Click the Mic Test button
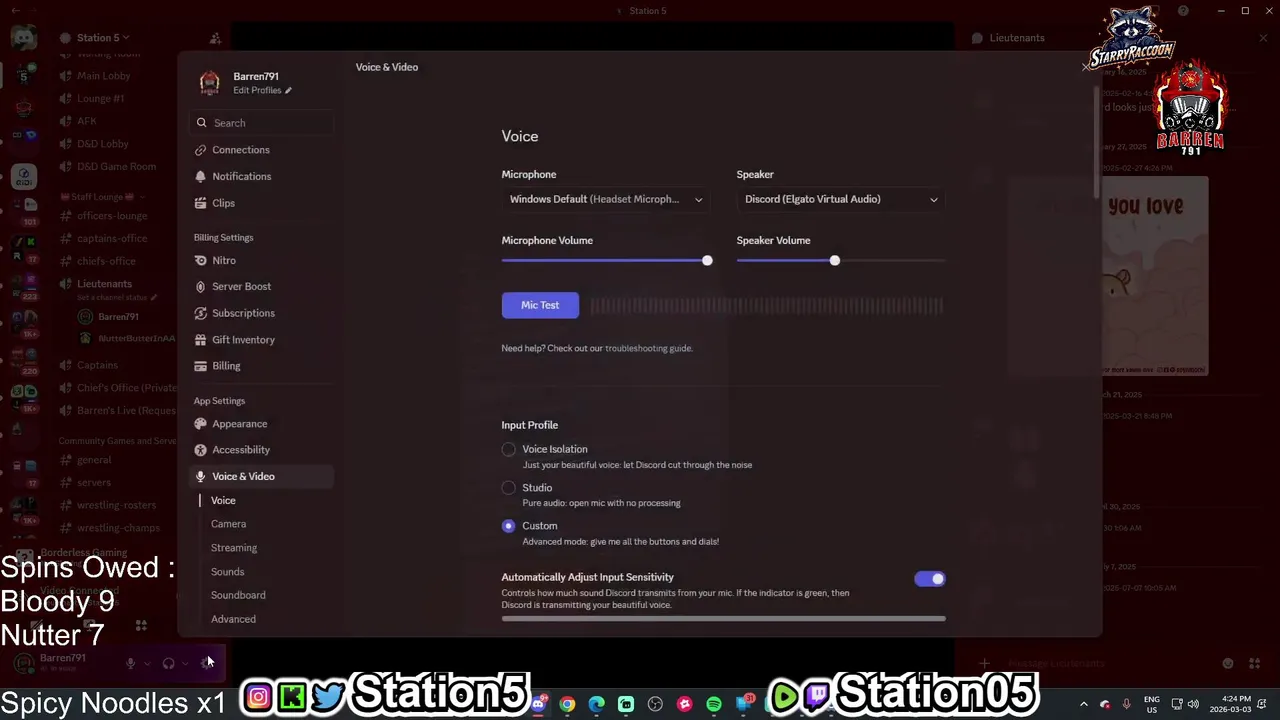Viewport: 1280px width, 720px height. [540, 305]
